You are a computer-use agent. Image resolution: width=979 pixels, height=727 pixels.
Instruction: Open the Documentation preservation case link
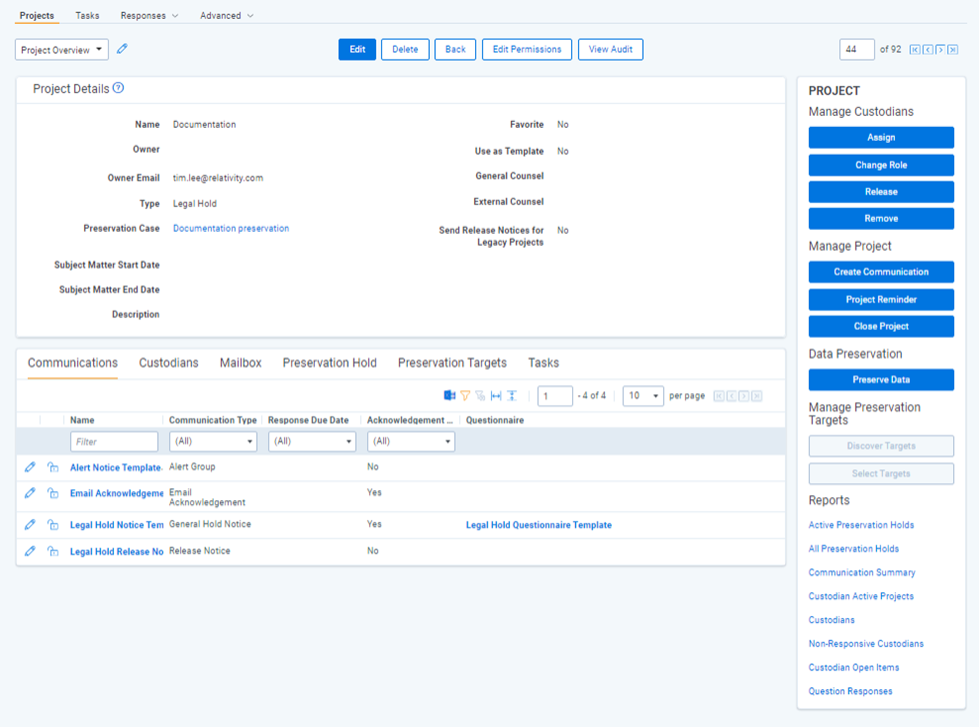pos(230,228)
